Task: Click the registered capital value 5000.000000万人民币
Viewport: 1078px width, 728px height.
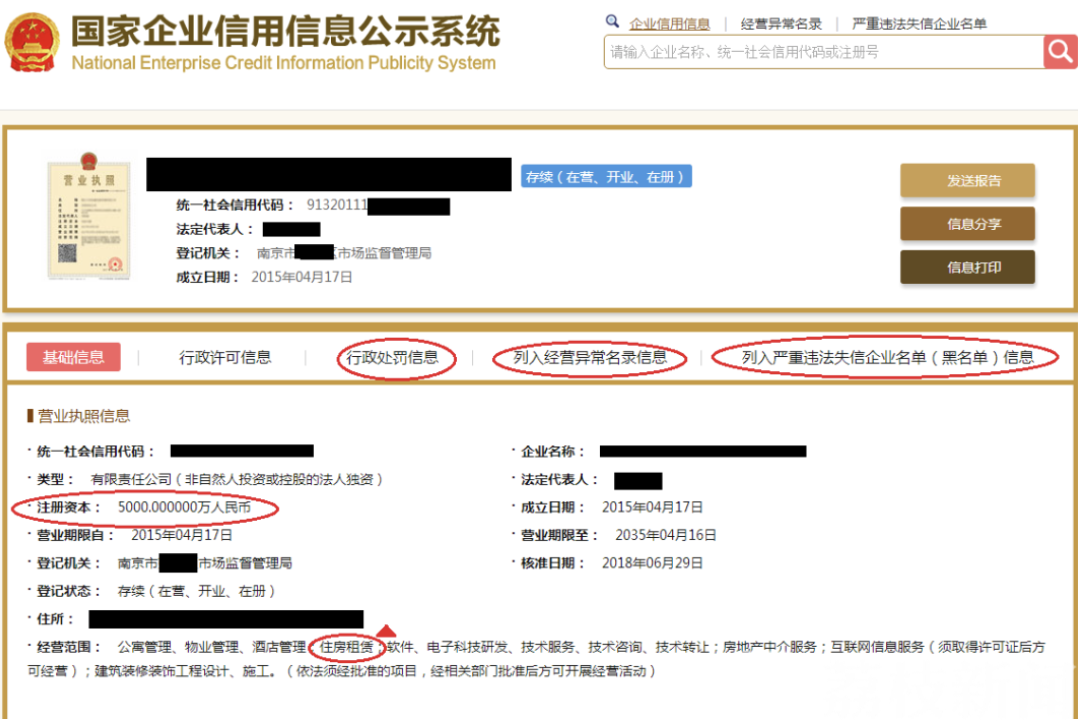Action: (x=184, y=507)
